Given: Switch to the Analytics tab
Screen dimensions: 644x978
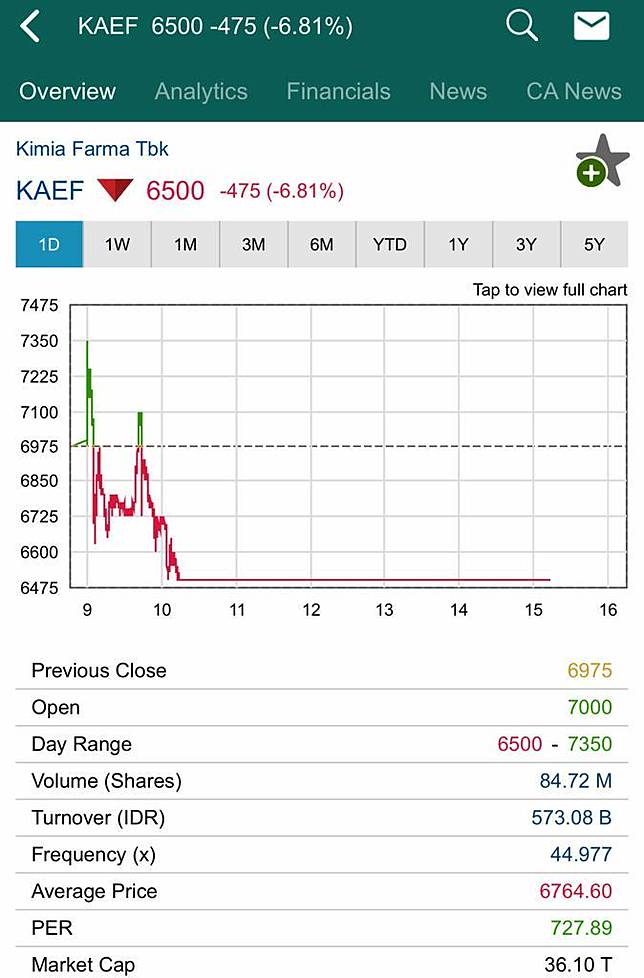Looking at the screenshot, I should click(201, 92).
